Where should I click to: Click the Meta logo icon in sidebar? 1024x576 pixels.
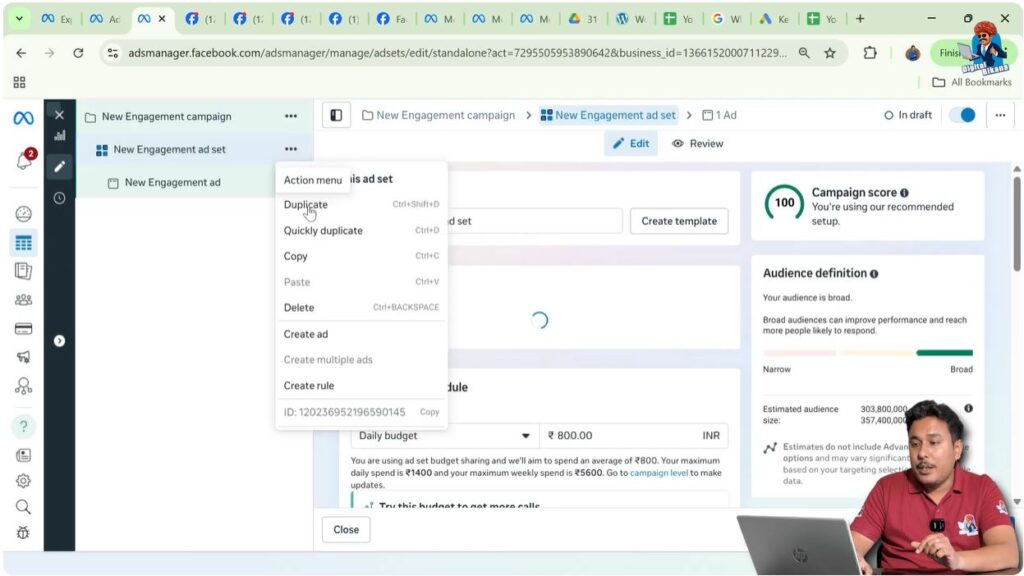[24, 118]
